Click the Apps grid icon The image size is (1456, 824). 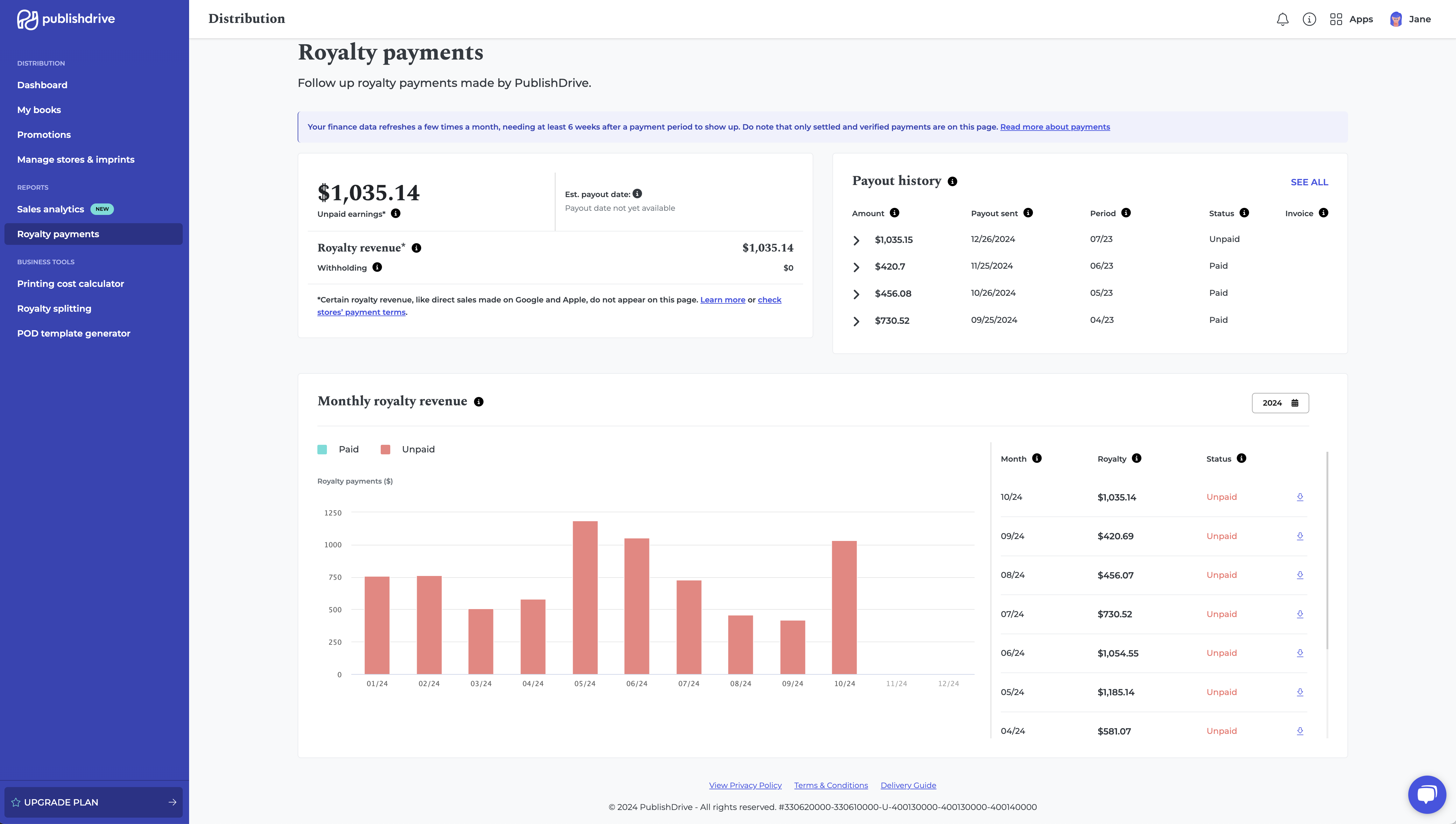pyautogui.click(x=1336, y=19)
